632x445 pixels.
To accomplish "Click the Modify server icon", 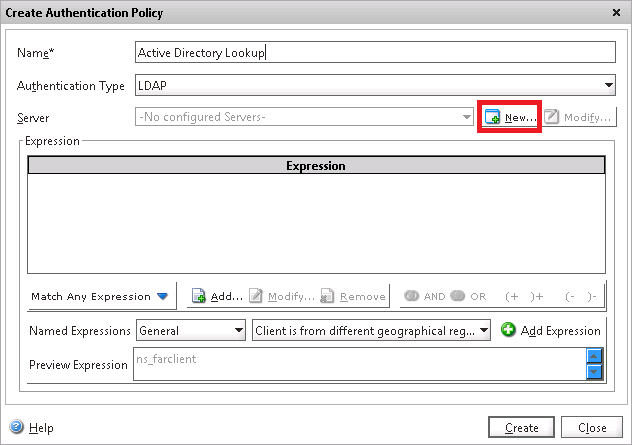I will coord(552,118).
